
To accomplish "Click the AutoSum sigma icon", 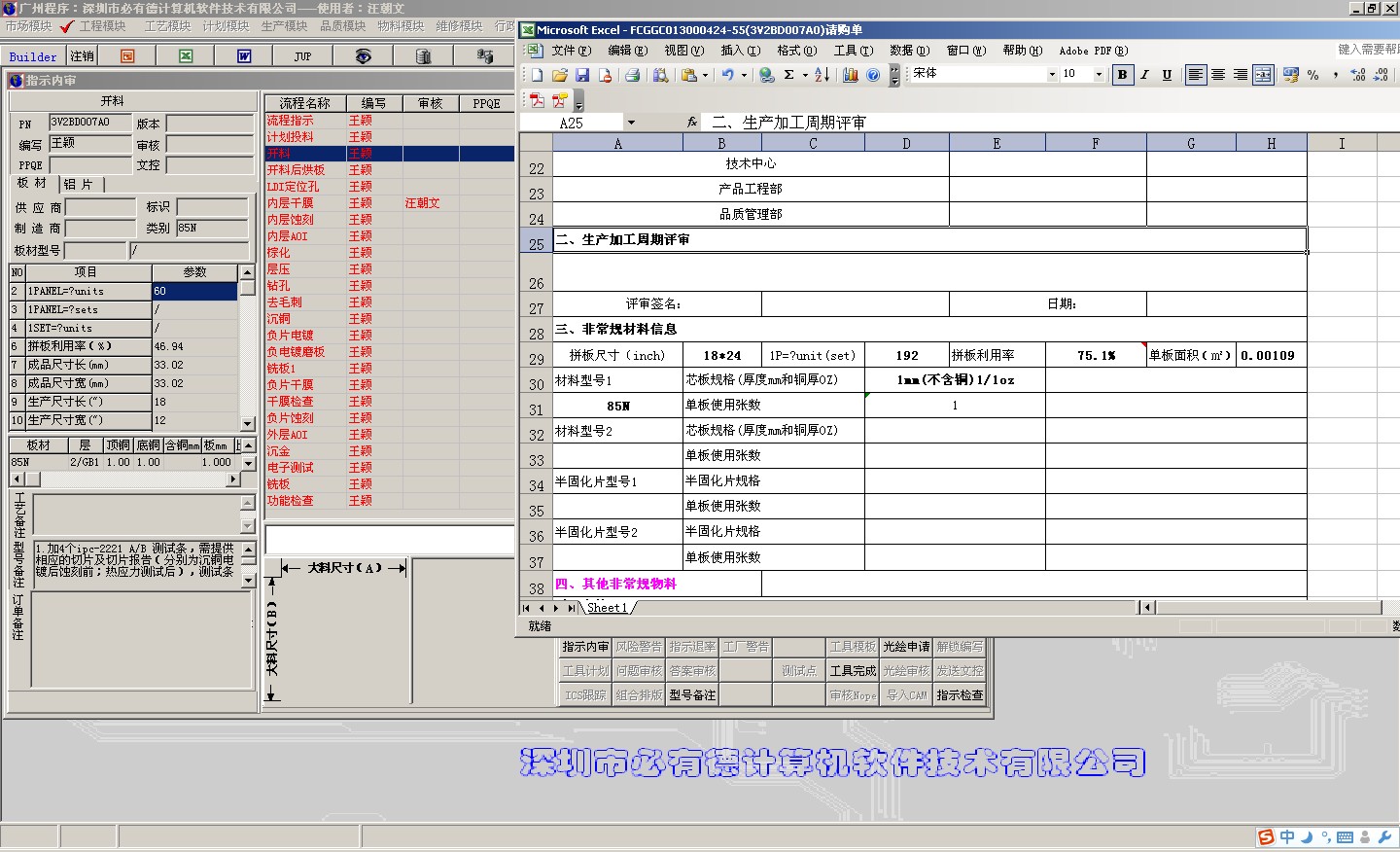I will click(789, 75).
